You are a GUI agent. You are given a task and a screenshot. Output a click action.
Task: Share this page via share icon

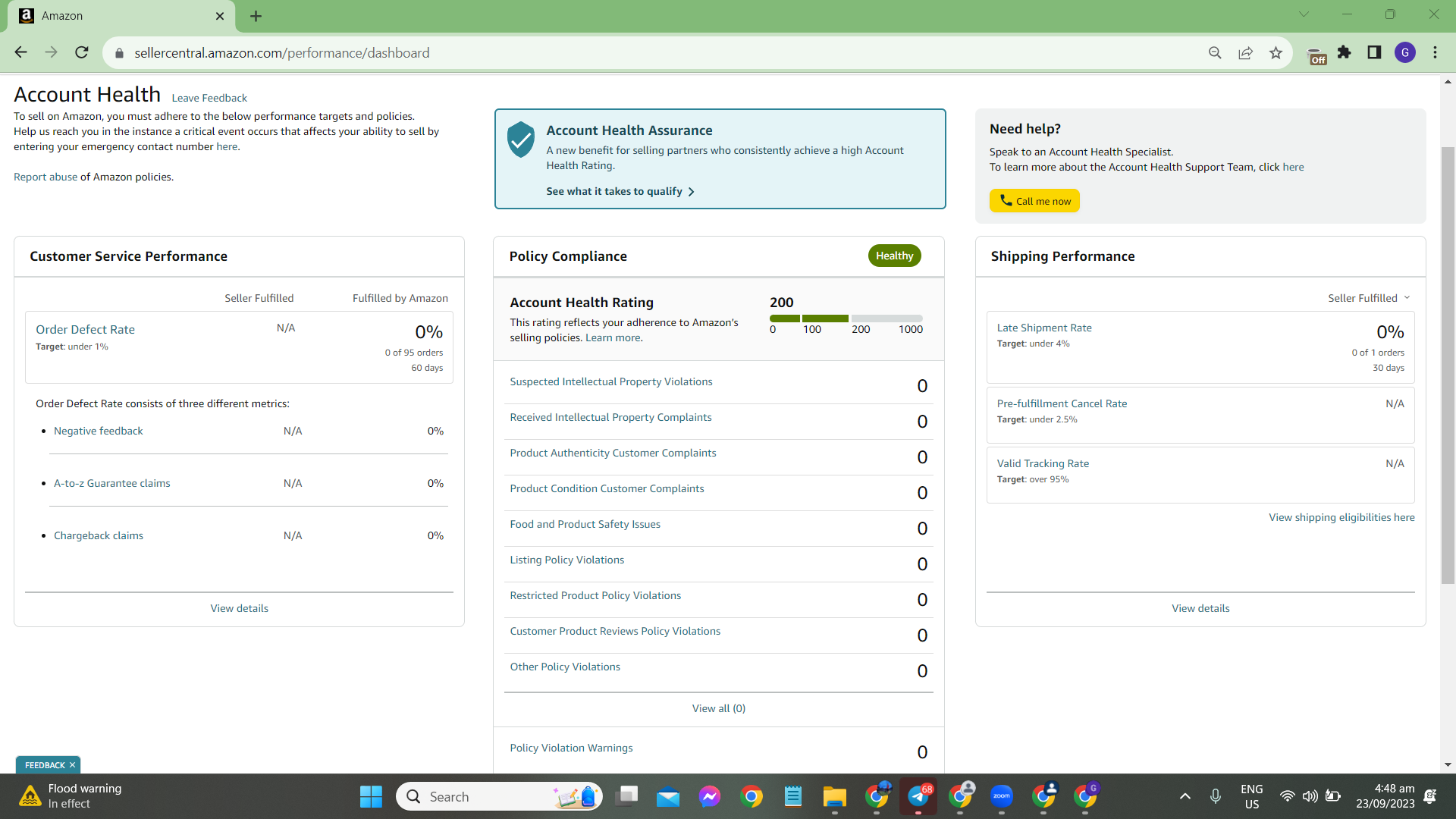[1245, 52]
